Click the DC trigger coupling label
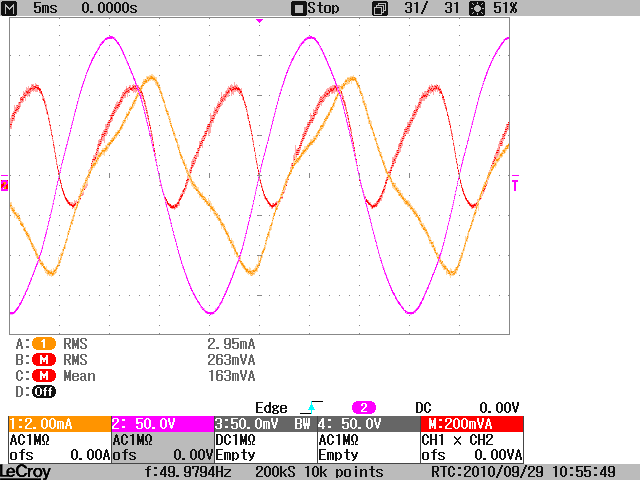The width and height of the screenshot is (640, 480). click(423, 408)
